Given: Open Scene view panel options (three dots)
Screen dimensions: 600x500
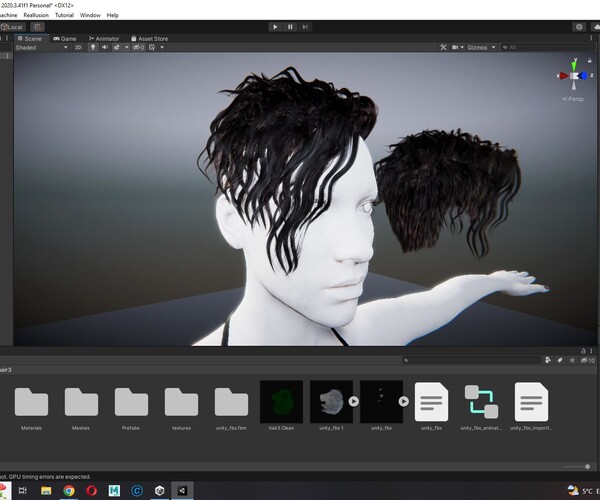Looking at the screenshot, I should pos(592,38).
